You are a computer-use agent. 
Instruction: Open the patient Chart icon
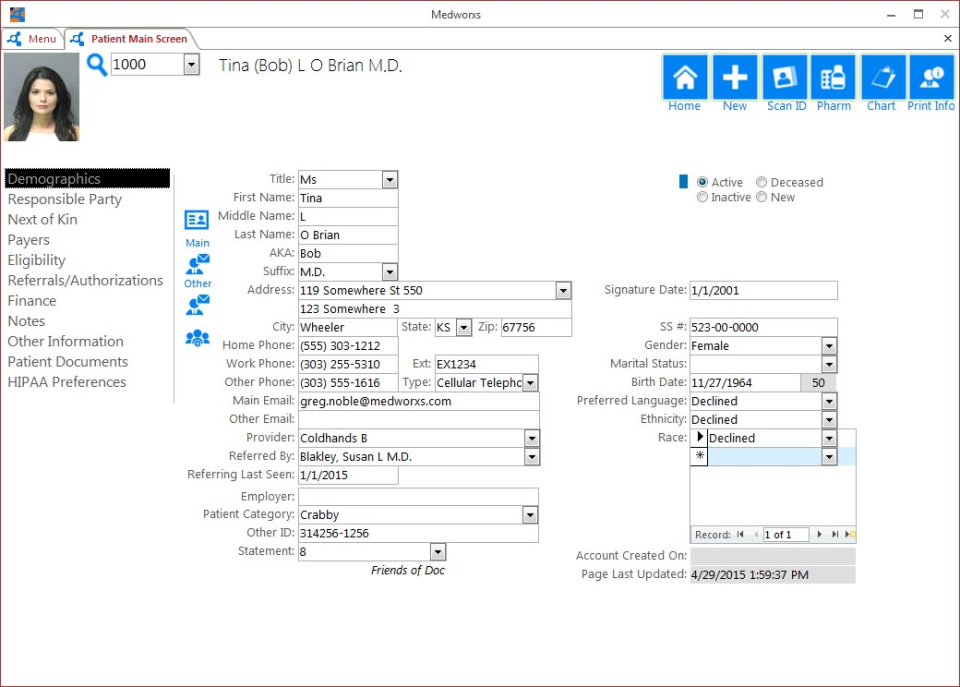[881, 80]
